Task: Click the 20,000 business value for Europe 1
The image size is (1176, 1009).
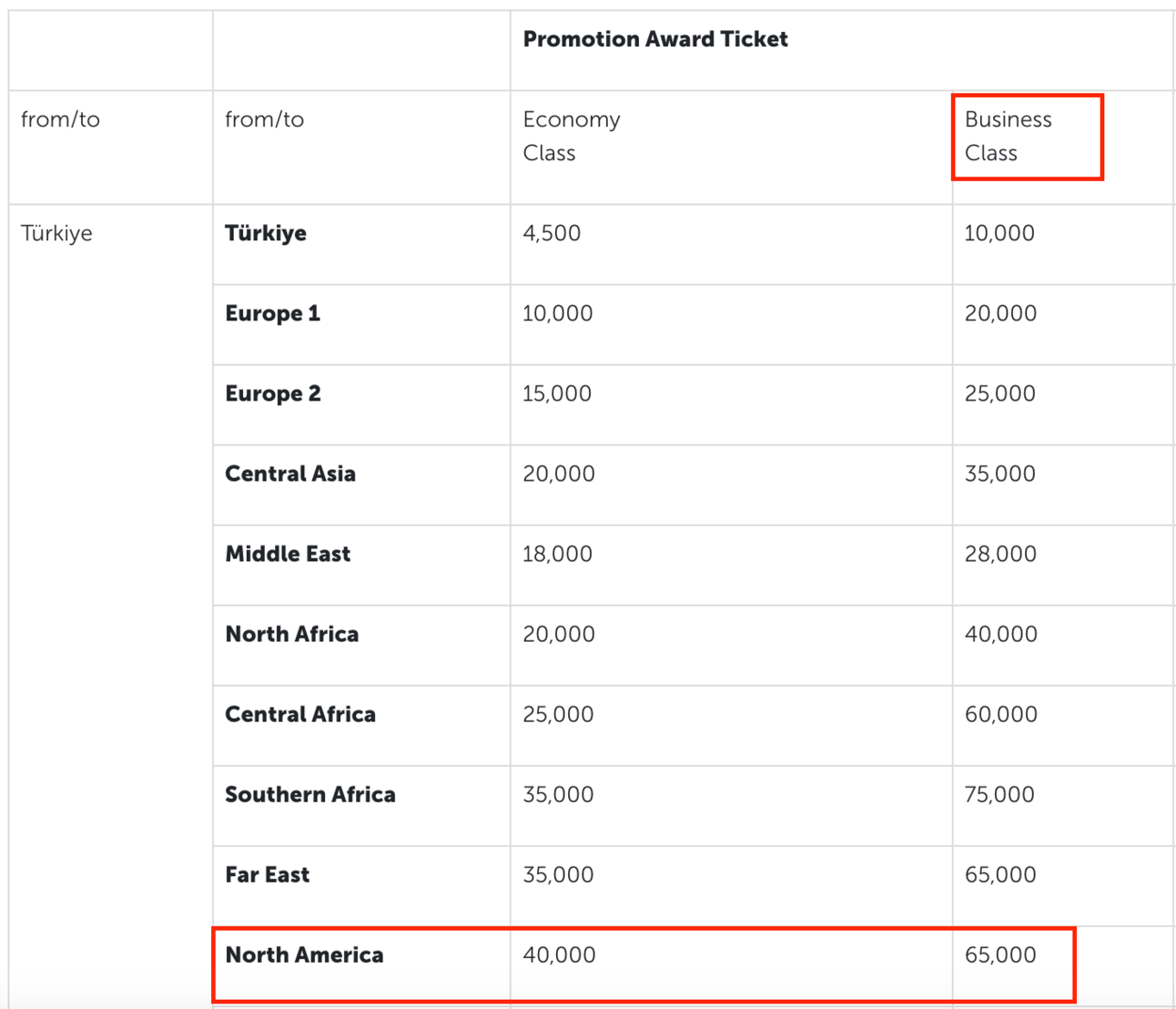Action: tap(1000, 313)
